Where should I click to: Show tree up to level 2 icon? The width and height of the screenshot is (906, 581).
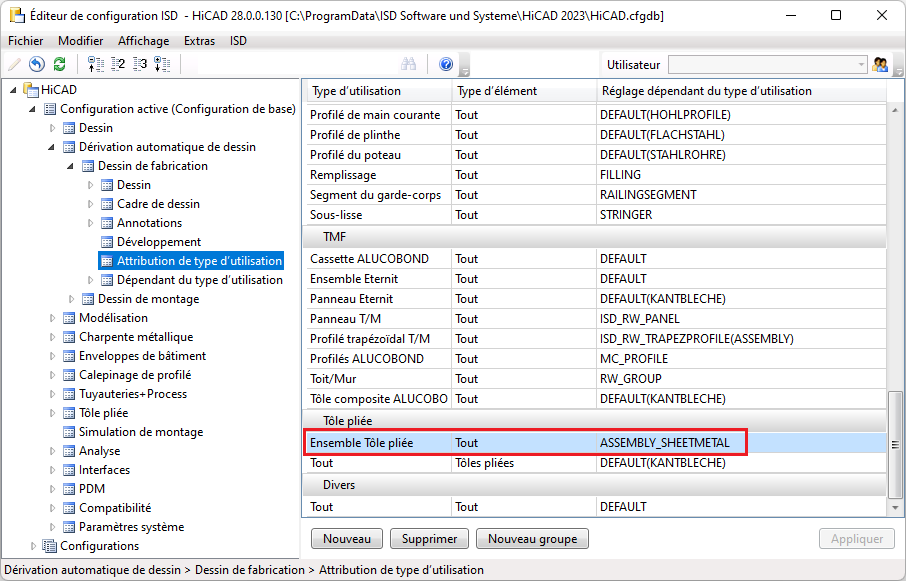click(118, 64)
